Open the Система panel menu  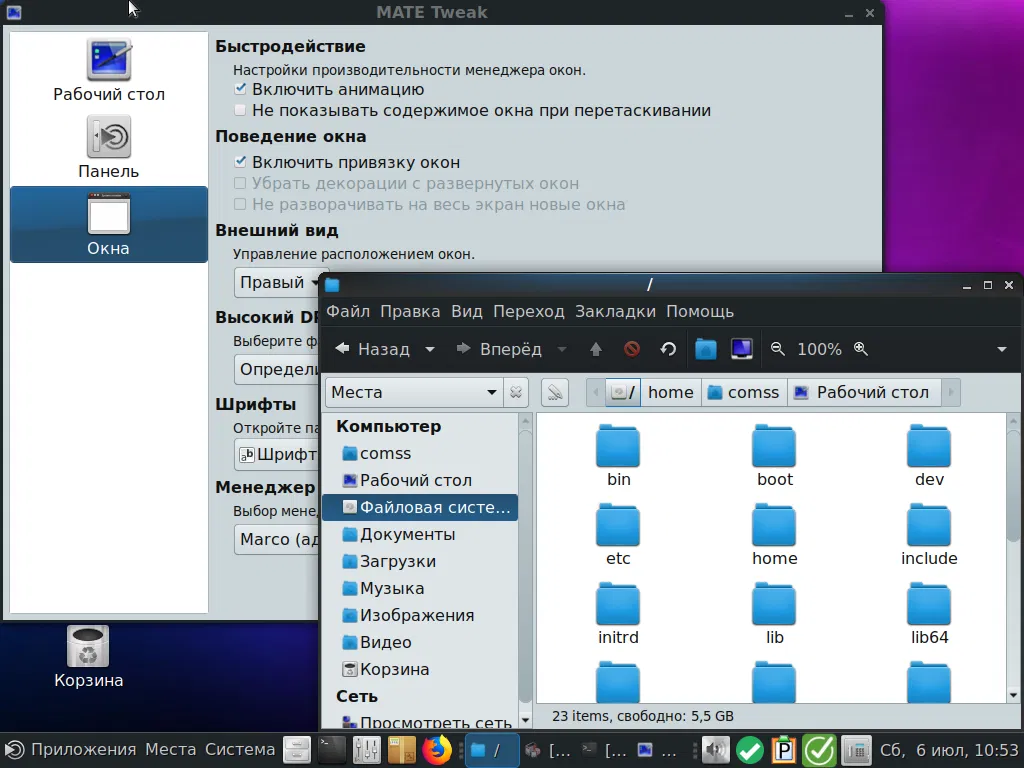(x=240, y=750)
